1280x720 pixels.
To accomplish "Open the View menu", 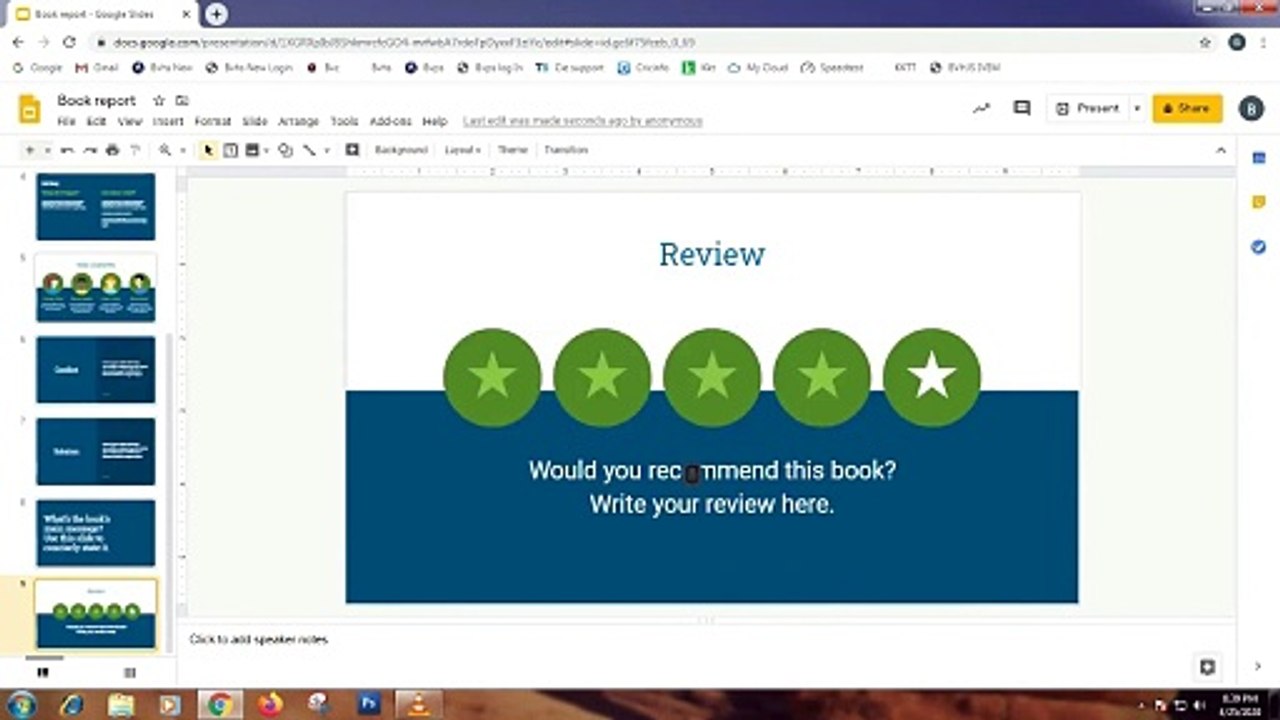I will click(130, 121).
